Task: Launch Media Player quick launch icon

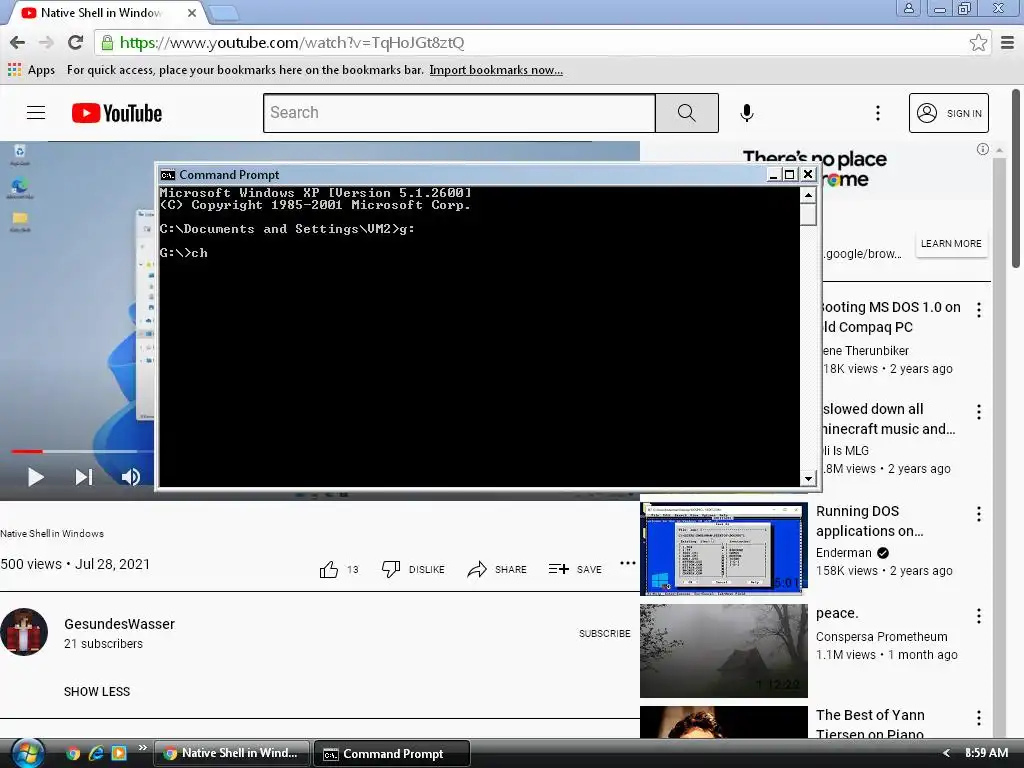Action: coord(119,753)
